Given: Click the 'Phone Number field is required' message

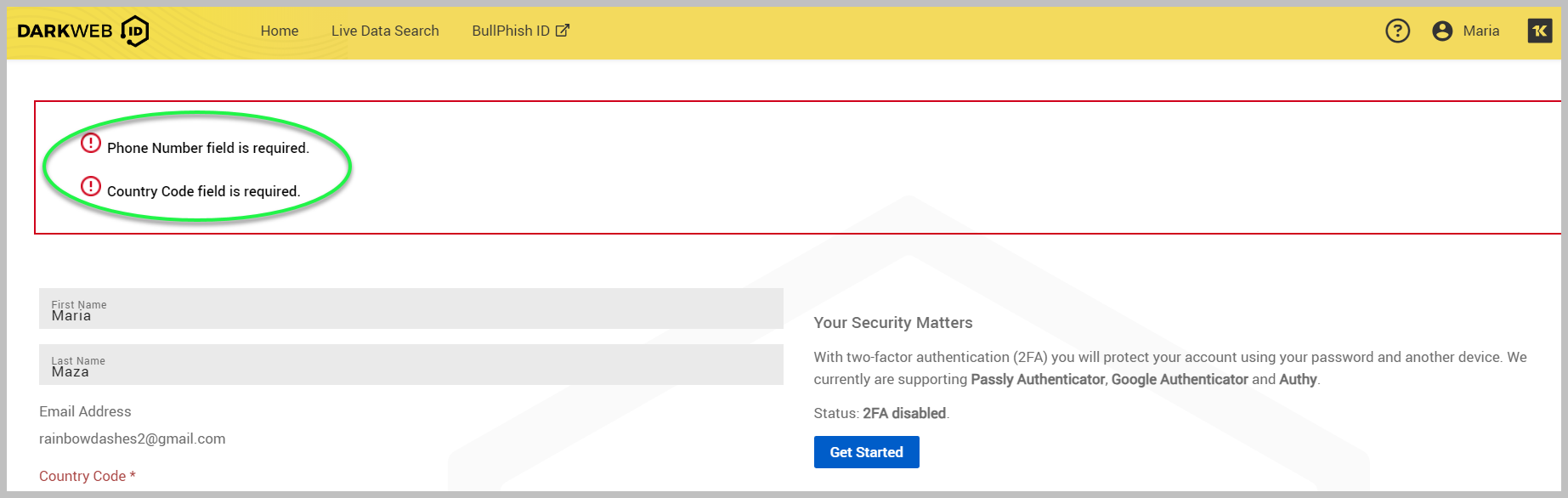Looking at the screenshot, I should point(208,149).
